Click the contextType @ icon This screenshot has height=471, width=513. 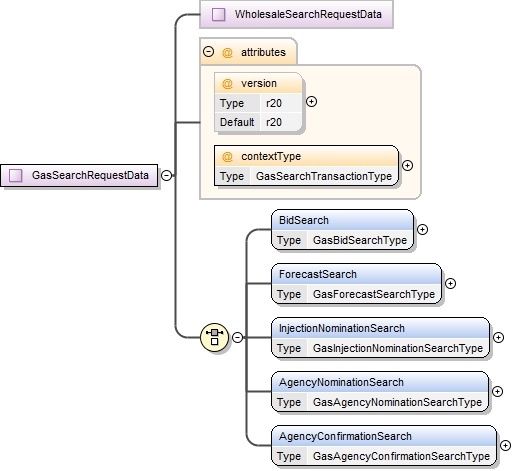pyautogui.click(x=227, y=157)
